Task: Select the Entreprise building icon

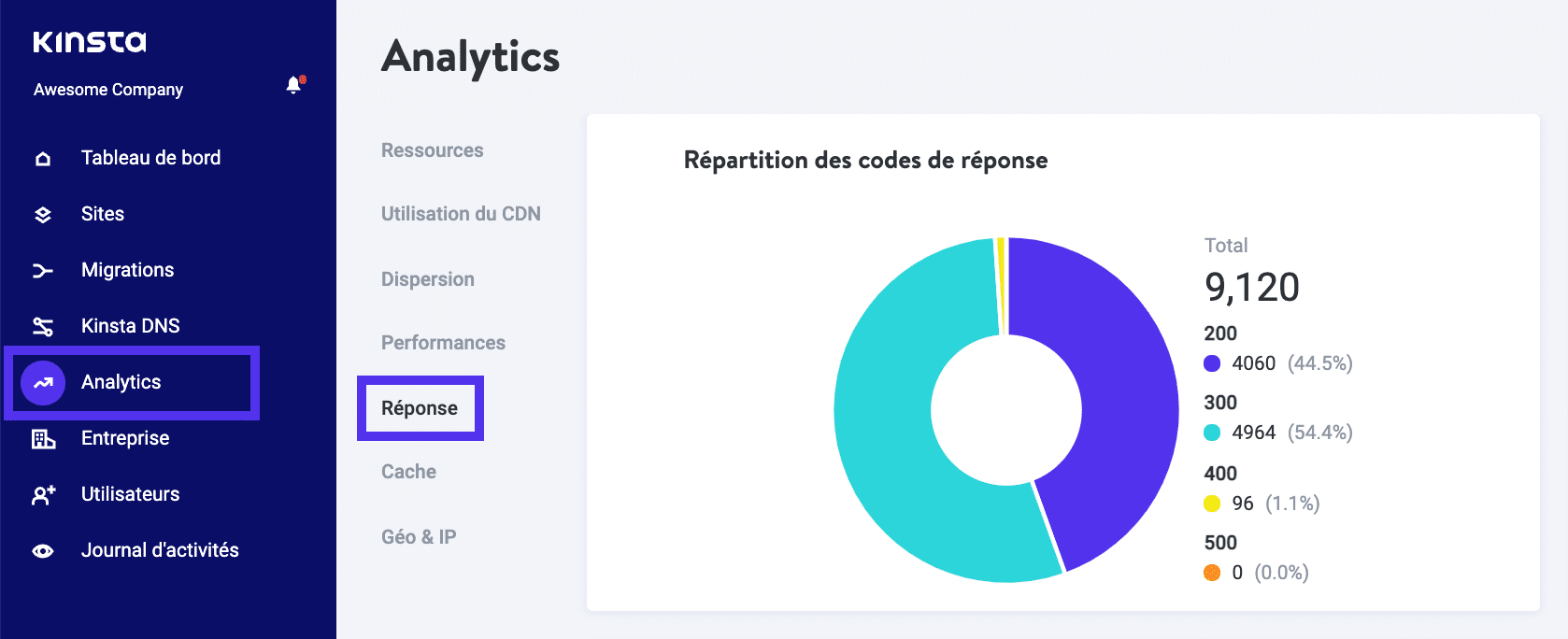Action: pyautogui.click(x=43, y=438)
